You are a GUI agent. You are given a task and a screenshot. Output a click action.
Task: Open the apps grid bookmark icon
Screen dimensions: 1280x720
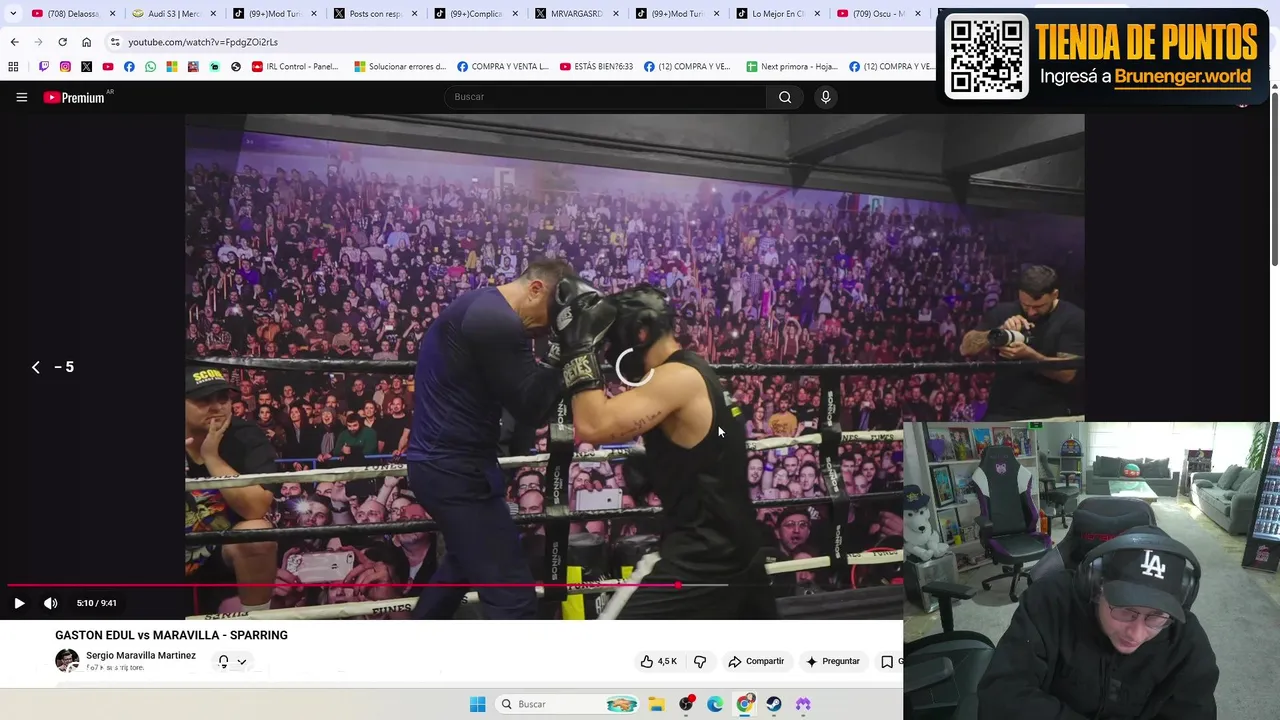click(x=13, y=67)
